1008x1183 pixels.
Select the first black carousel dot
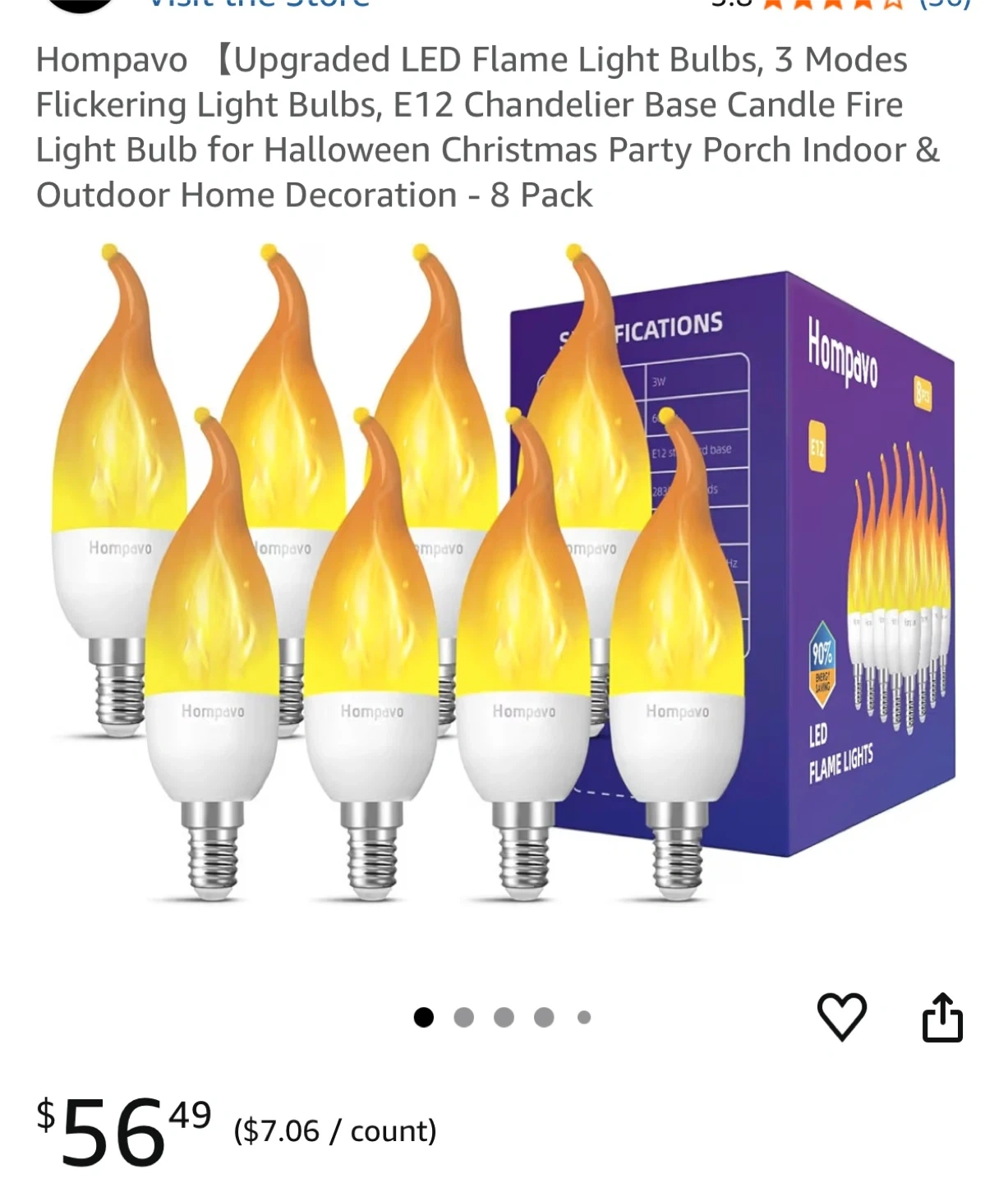424,1018
